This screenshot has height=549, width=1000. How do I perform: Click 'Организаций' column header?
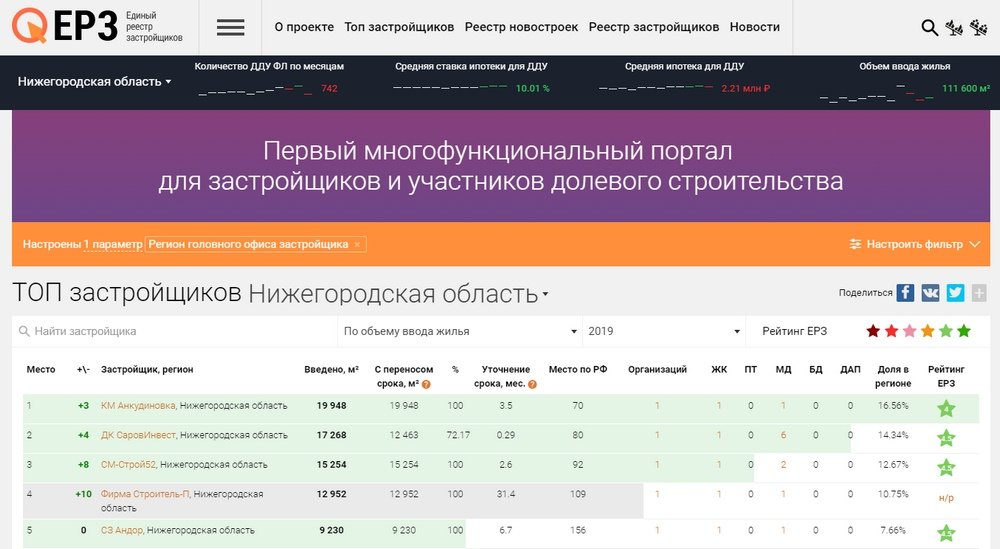657,369
